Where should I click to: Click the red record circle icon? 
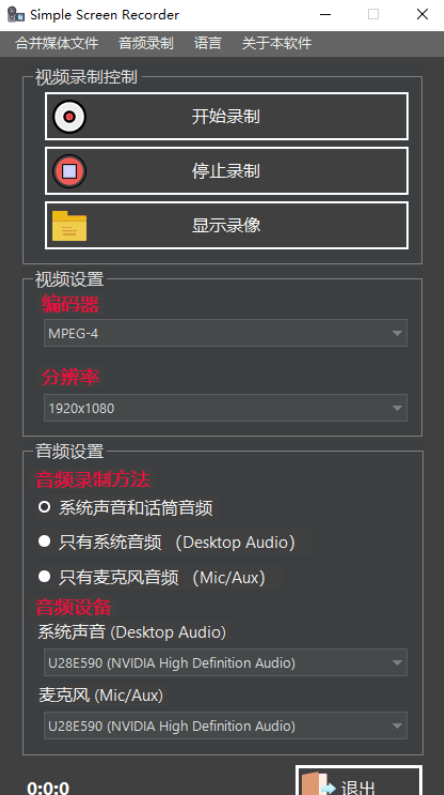69,117
